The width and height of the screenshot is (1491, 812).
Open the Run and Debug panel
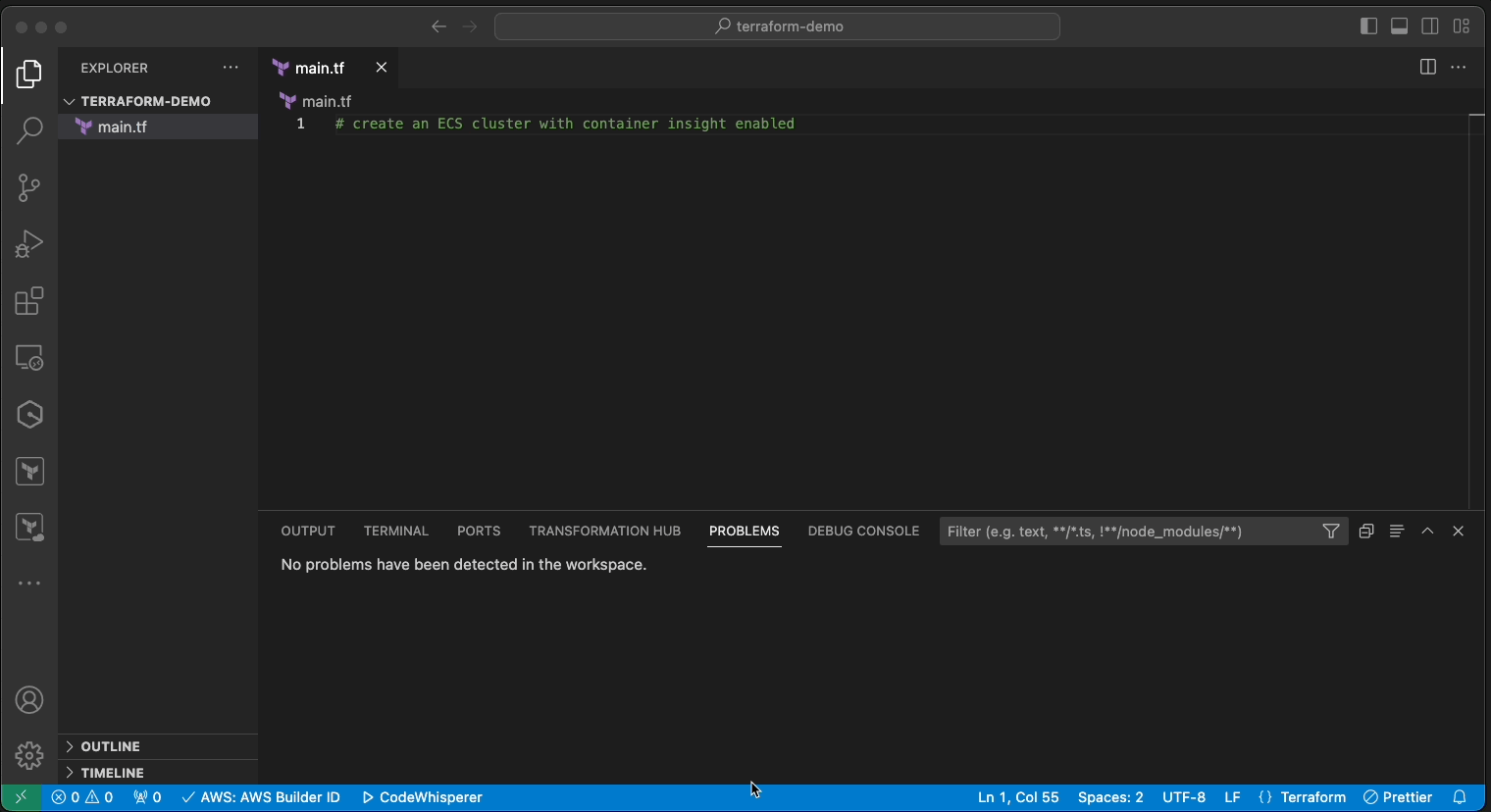pyautogui.click(x=28, y=244)
